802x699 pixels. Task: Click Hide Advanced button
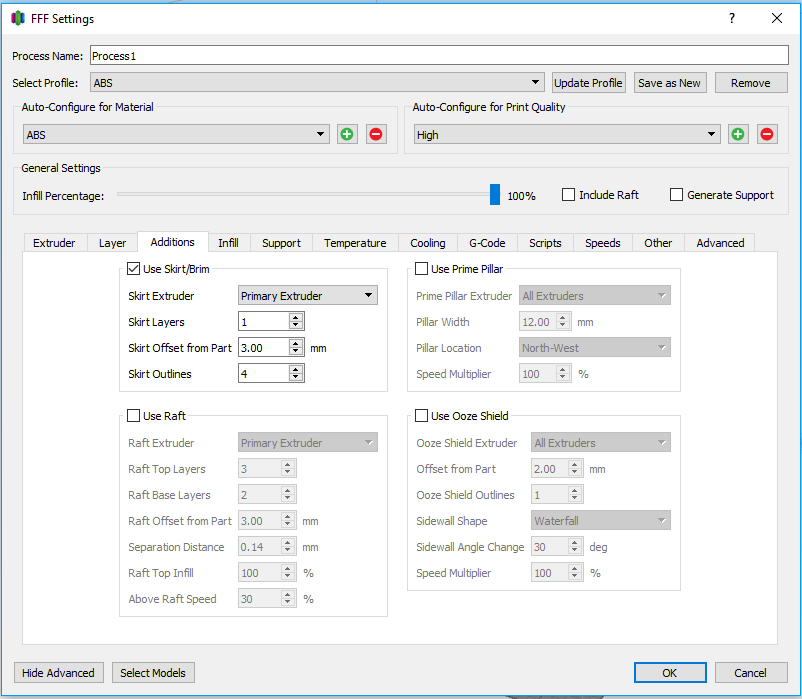[58, 672]
